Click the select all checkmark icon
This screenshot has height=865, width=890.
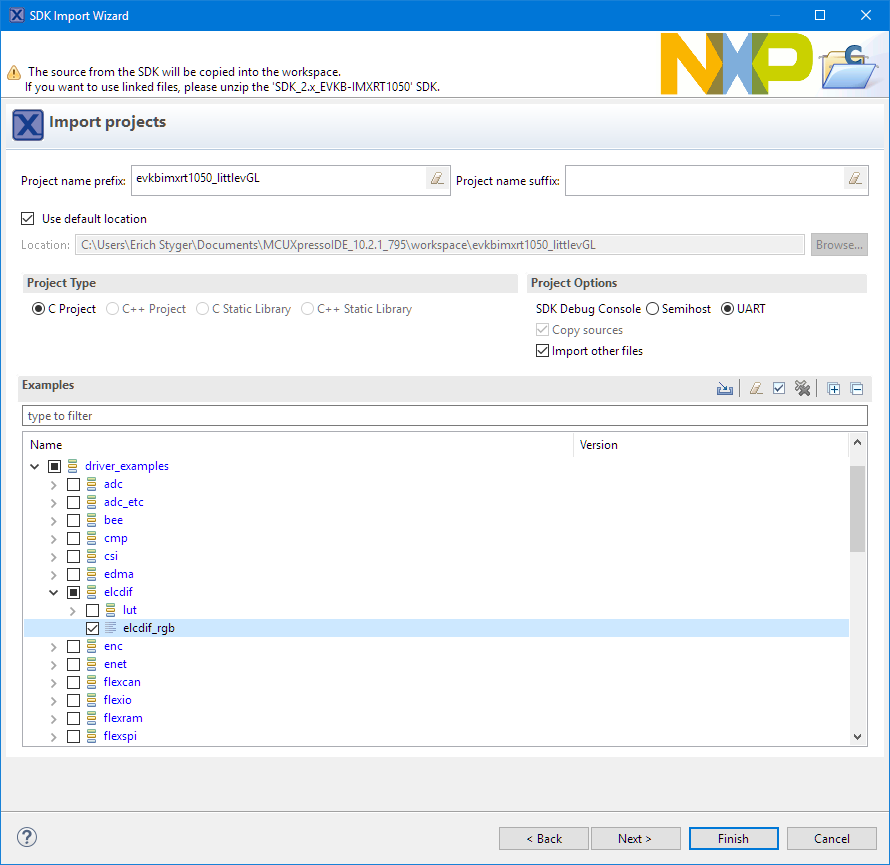779,388
